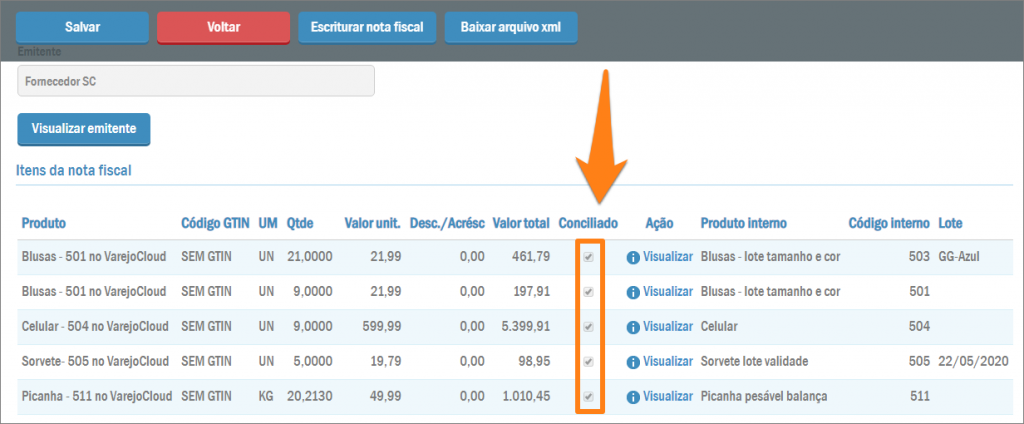Click the Conciliado column header
Viewport: 1024px width, 424px height.
point(588,222)
